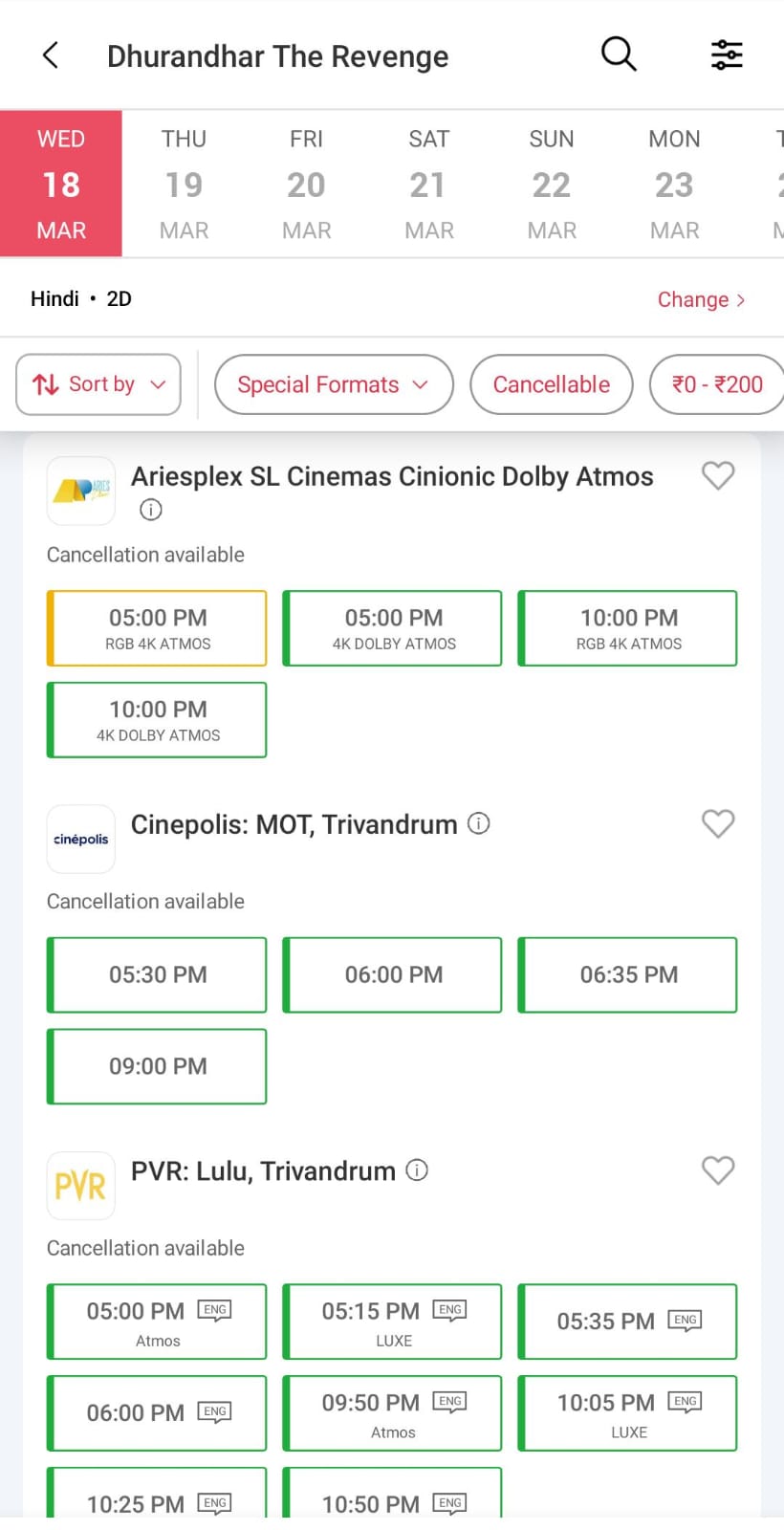Go back using the back arrow
Viewport: 784px width, 1530px height.
[x=52, y=55]
